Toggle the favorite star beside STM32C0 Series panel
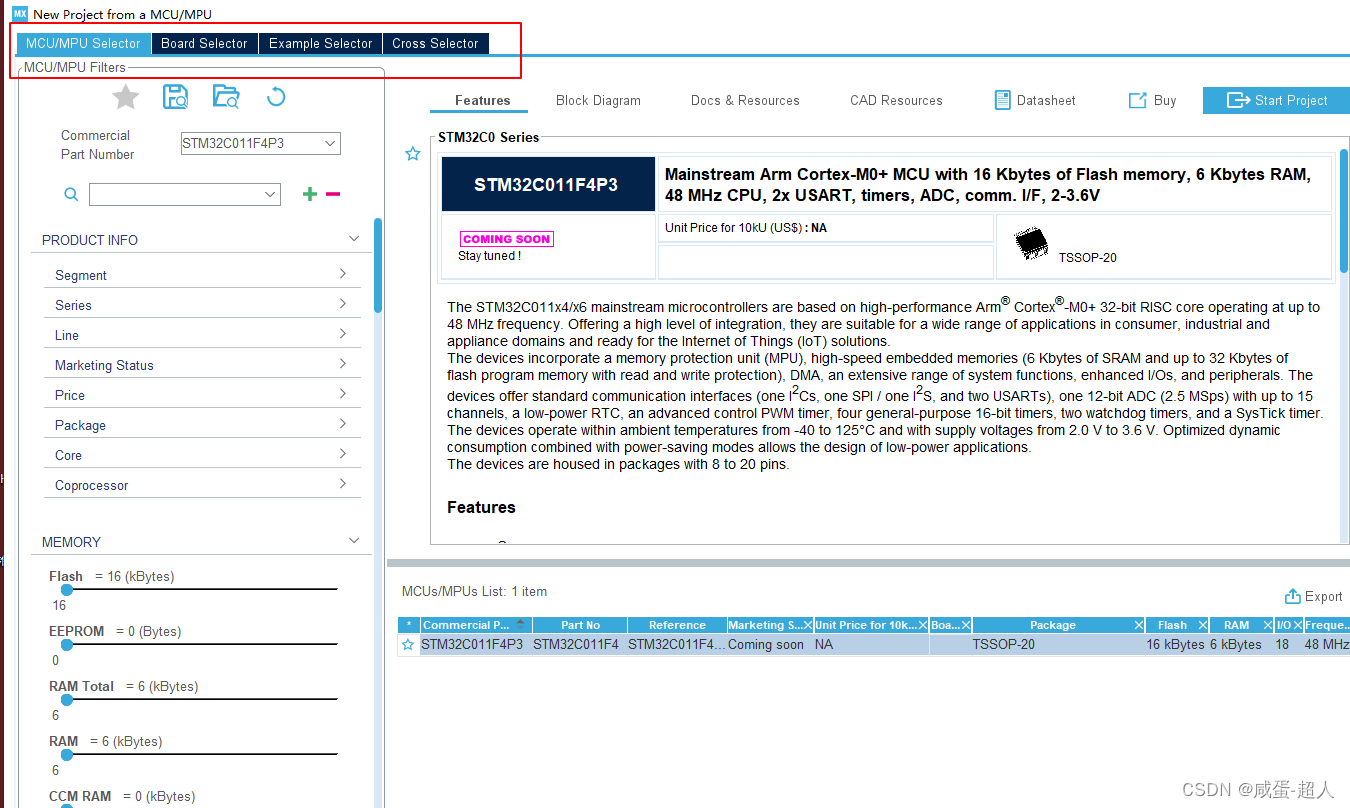The width and height of the screenshot is (1350, 808). coord(412,154)
